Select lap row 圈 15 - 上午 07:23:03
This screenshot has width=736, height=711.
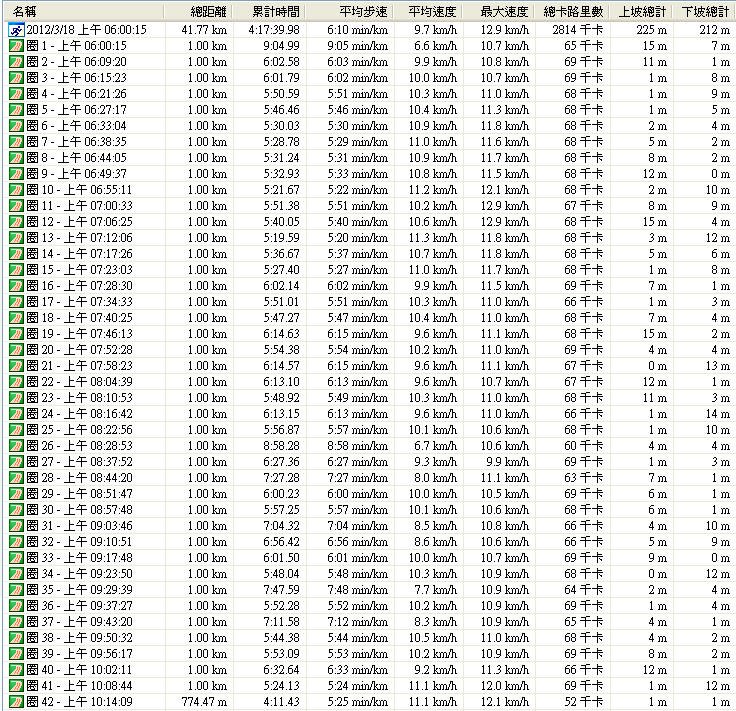[x=370, y=271]
